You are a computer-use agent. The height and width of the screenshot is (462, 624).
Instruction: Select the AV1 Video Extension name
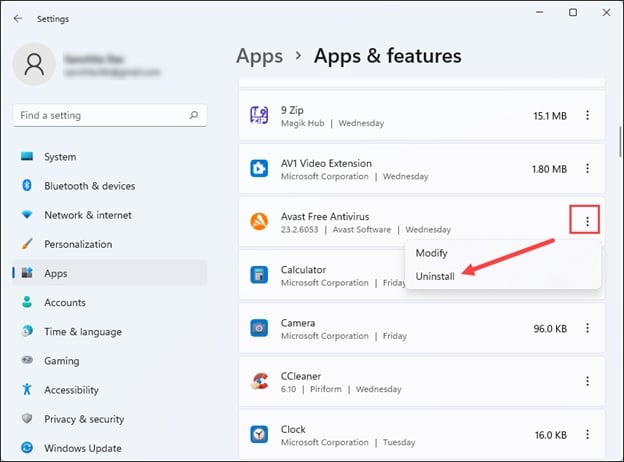point(326,163)
